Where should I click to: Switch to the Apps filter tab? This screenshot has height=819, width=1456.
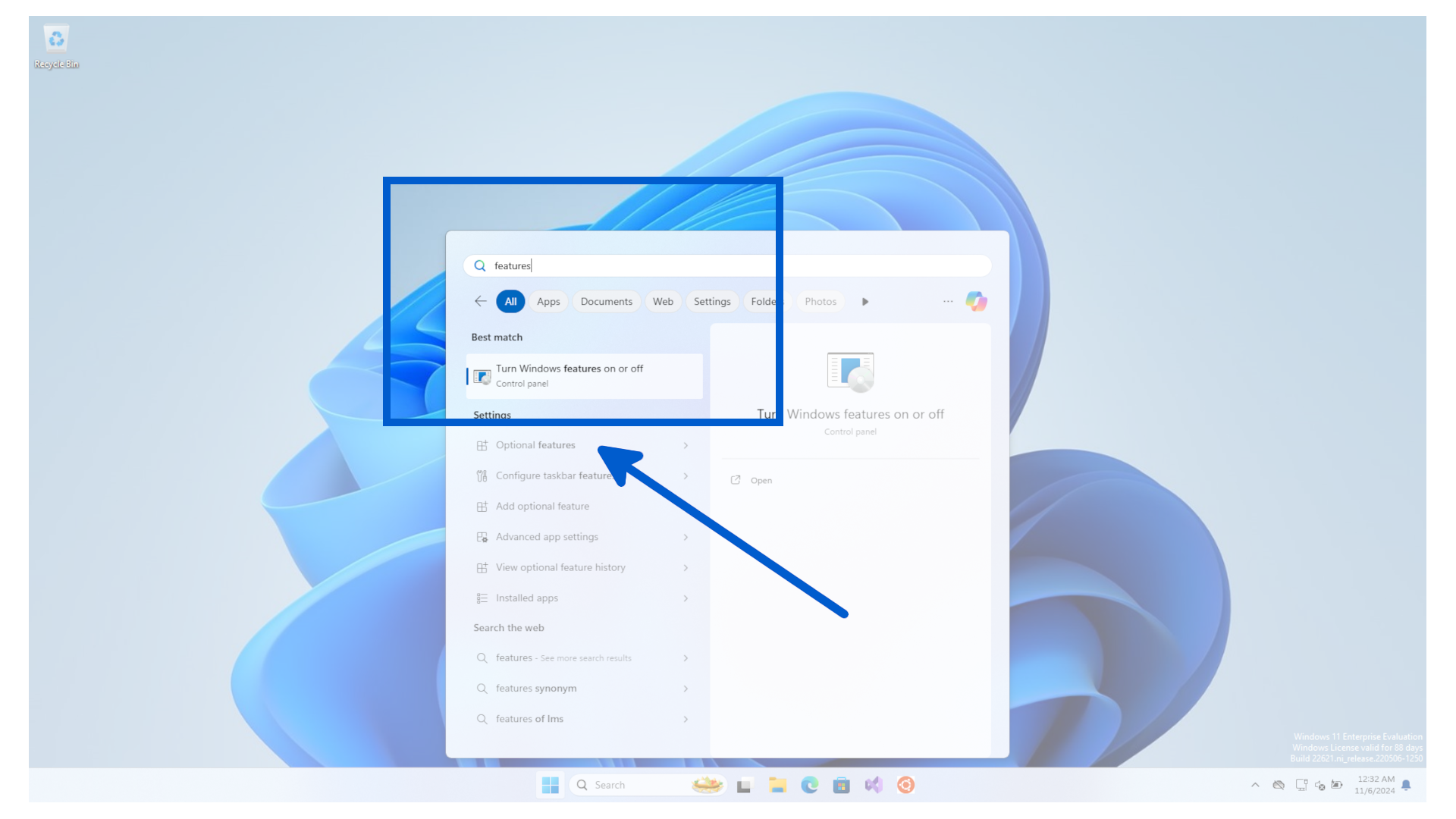pos(548,301)
